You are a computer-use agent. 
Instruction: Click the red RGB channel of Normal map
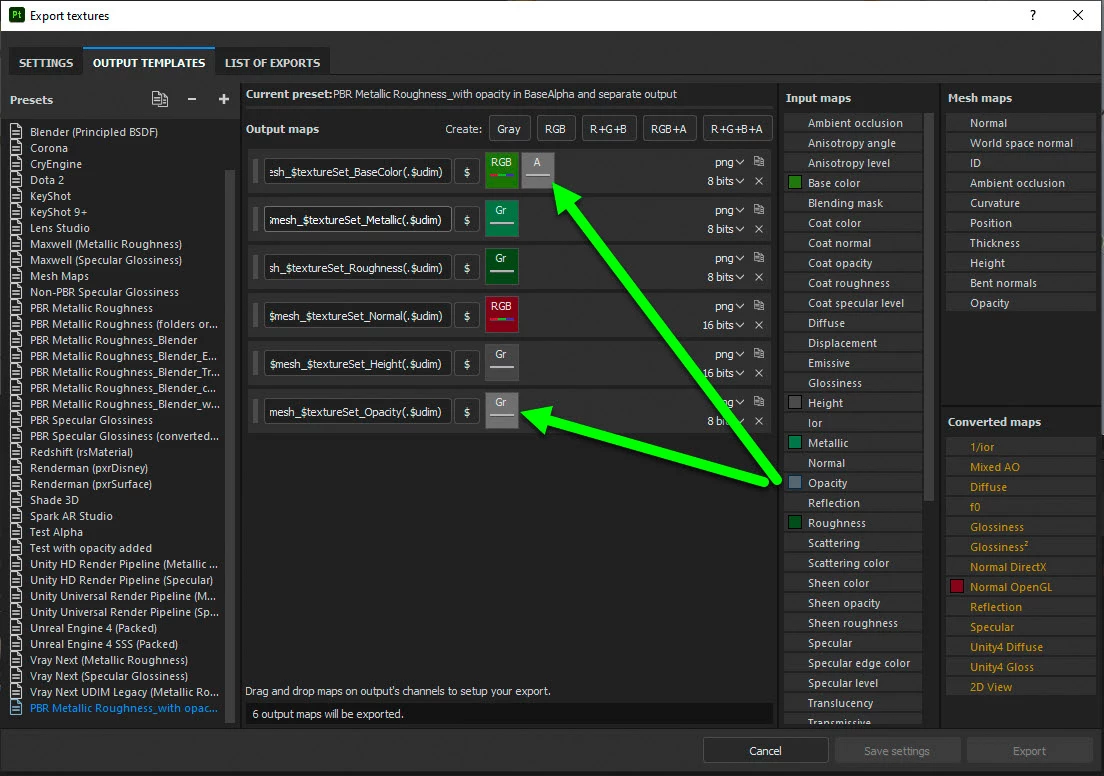point(501,314)
